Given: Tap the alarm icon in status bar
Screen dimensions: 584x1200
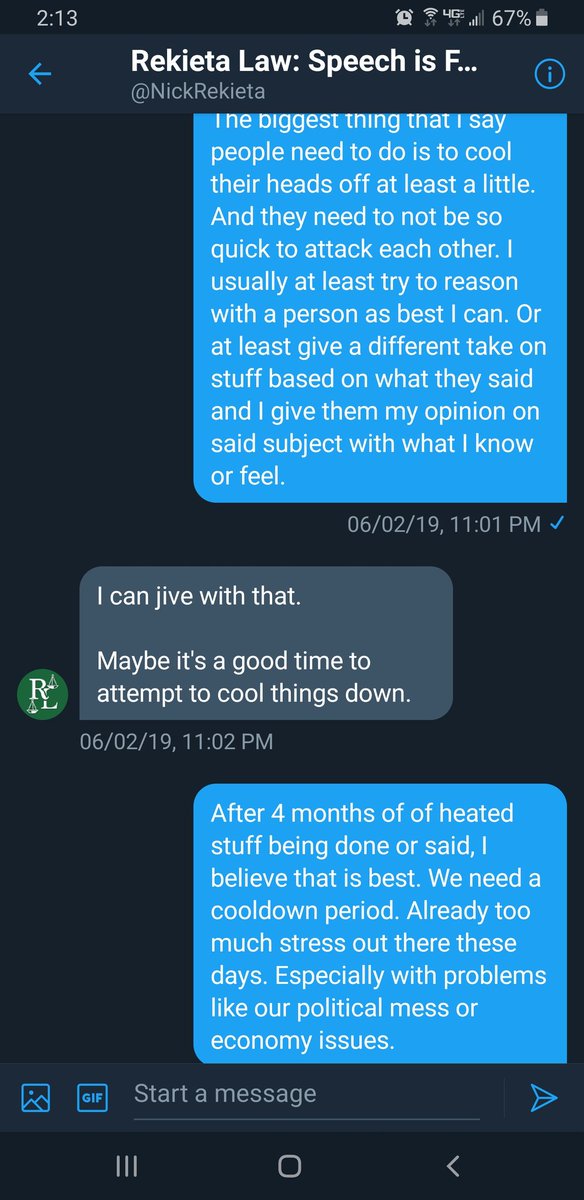Looking at the screenshot, I should tap(404, 17).
